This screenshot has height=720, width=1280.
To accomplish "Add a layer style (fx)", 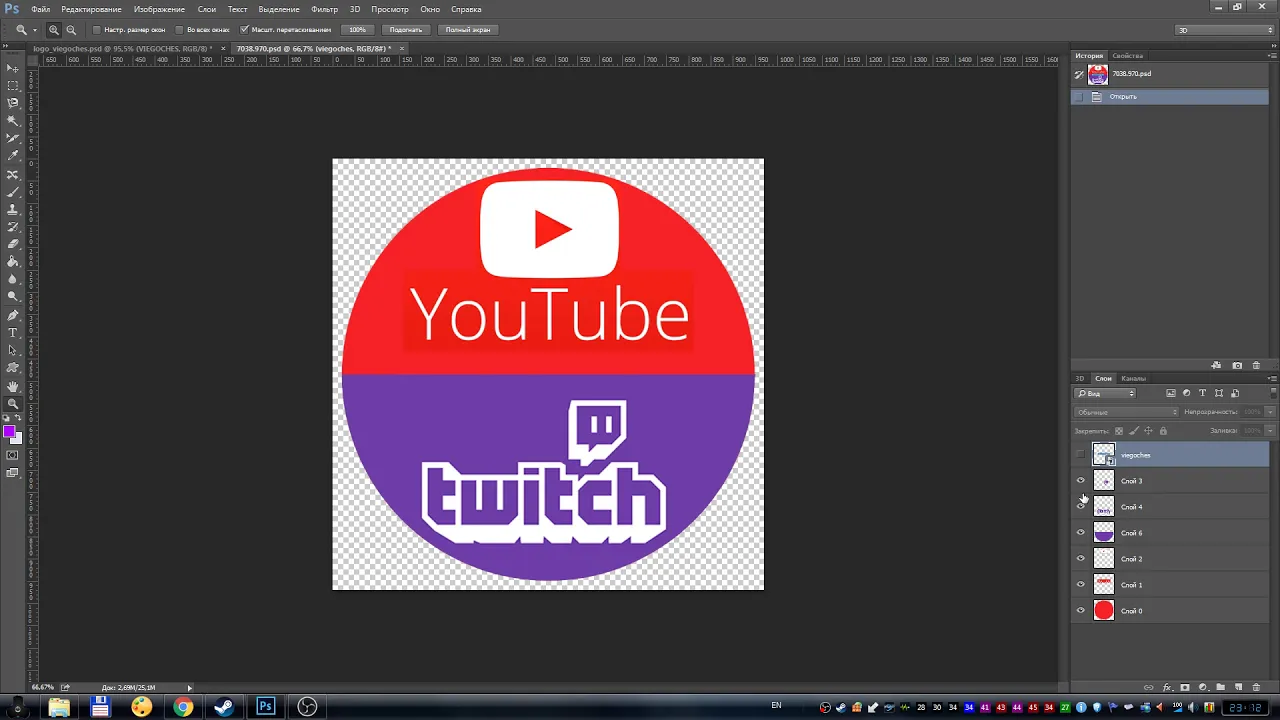I will (1167, 687).
